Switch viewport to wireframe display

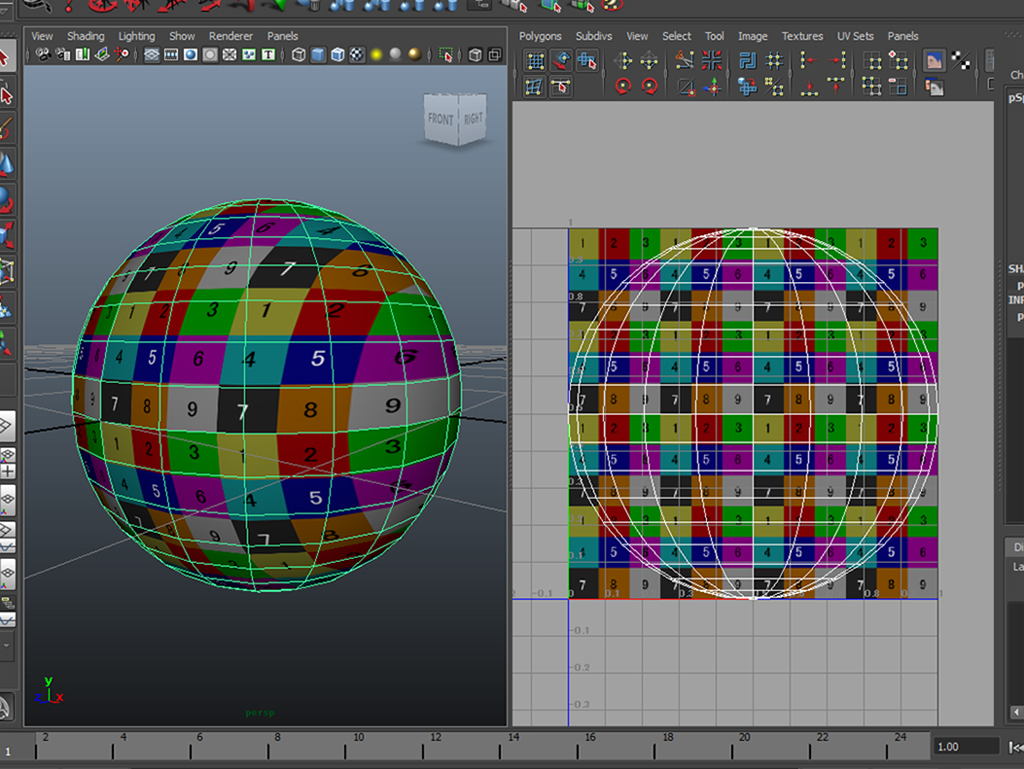[x=298, y=55]
